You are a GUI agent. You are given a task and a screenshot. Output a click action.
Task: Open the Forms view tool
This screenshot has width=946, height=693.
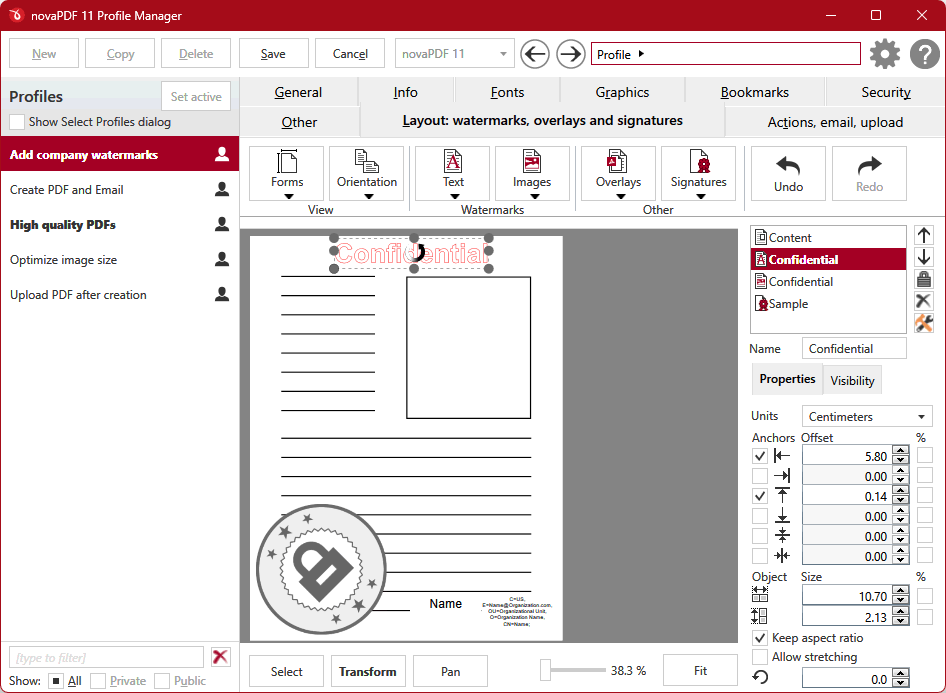click(287, 173)
